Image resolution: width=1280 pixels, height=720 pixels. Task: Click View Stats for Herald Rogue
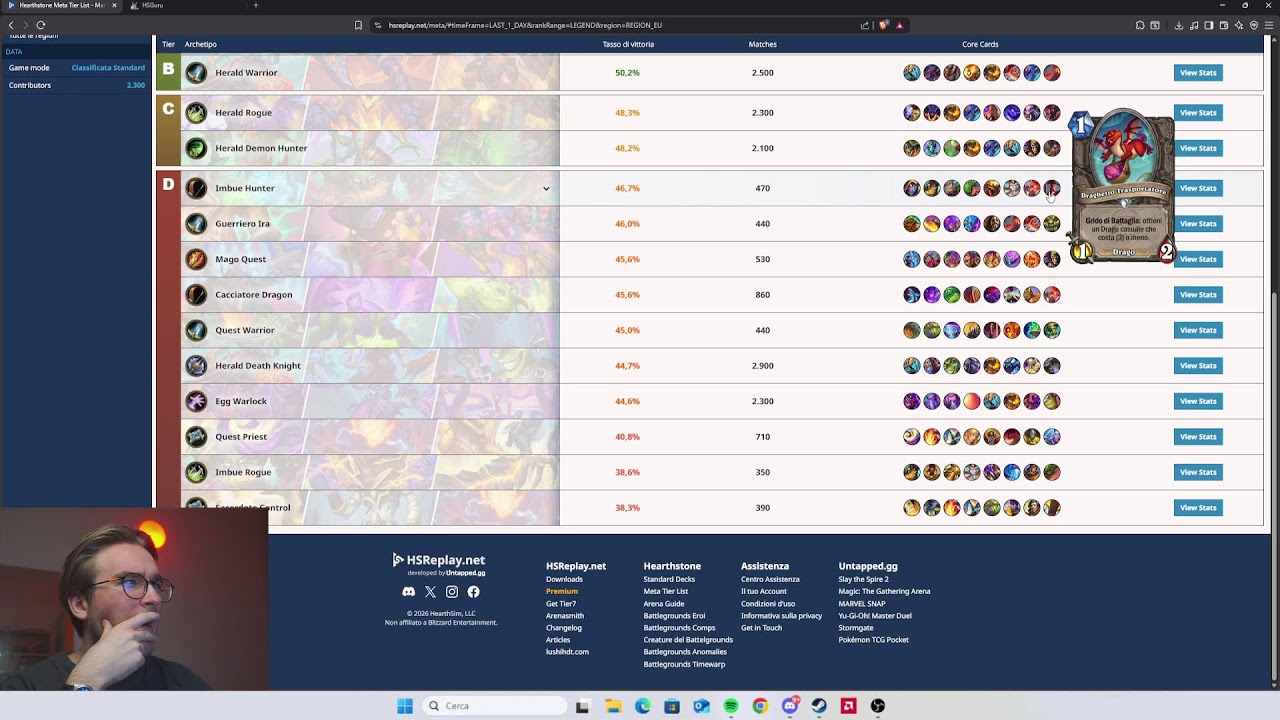[x=1198, y=113]
